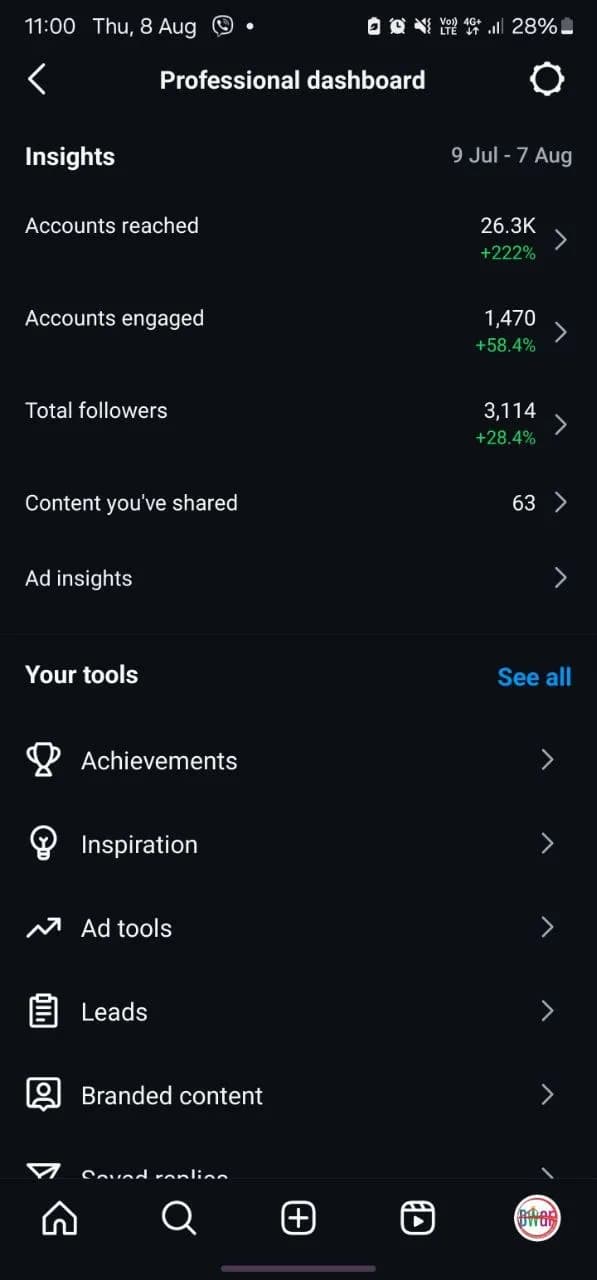Tap the Ad tools trending arrow icon
597x1280 pixels.
(43, 928)
